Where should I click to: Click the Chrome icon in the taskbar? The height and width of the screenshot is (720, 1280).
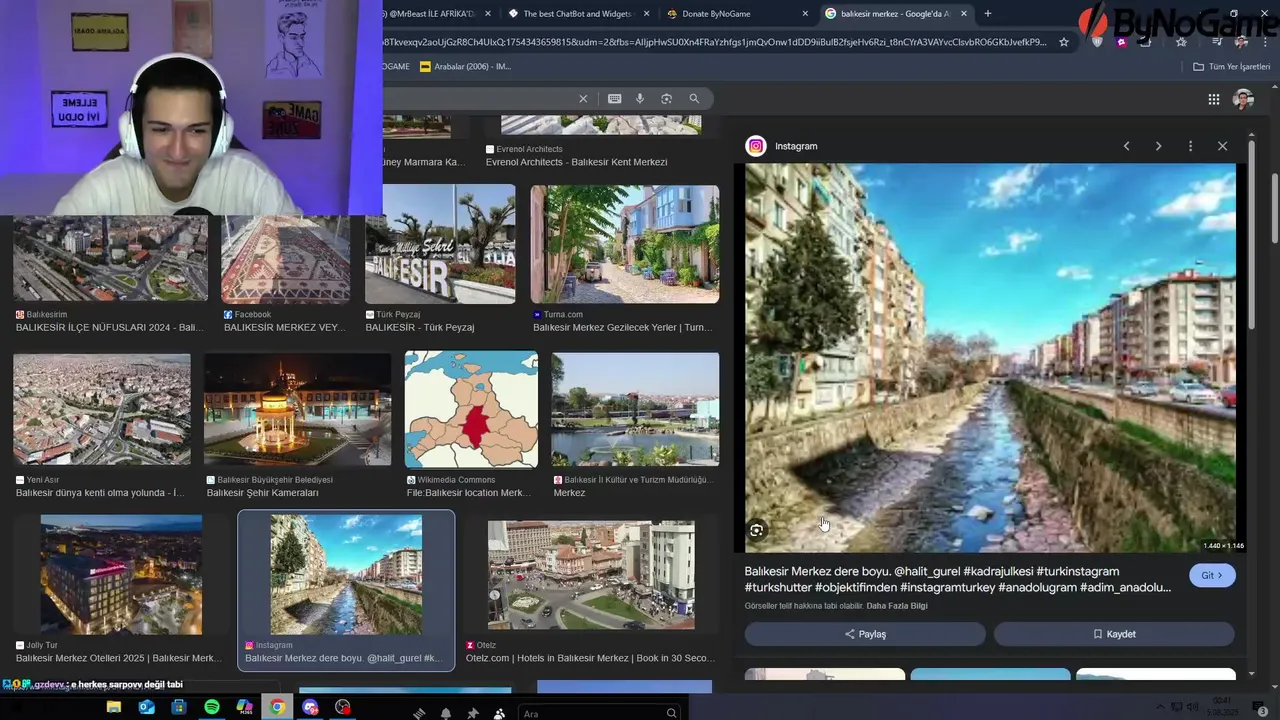(x=277, y=707)
